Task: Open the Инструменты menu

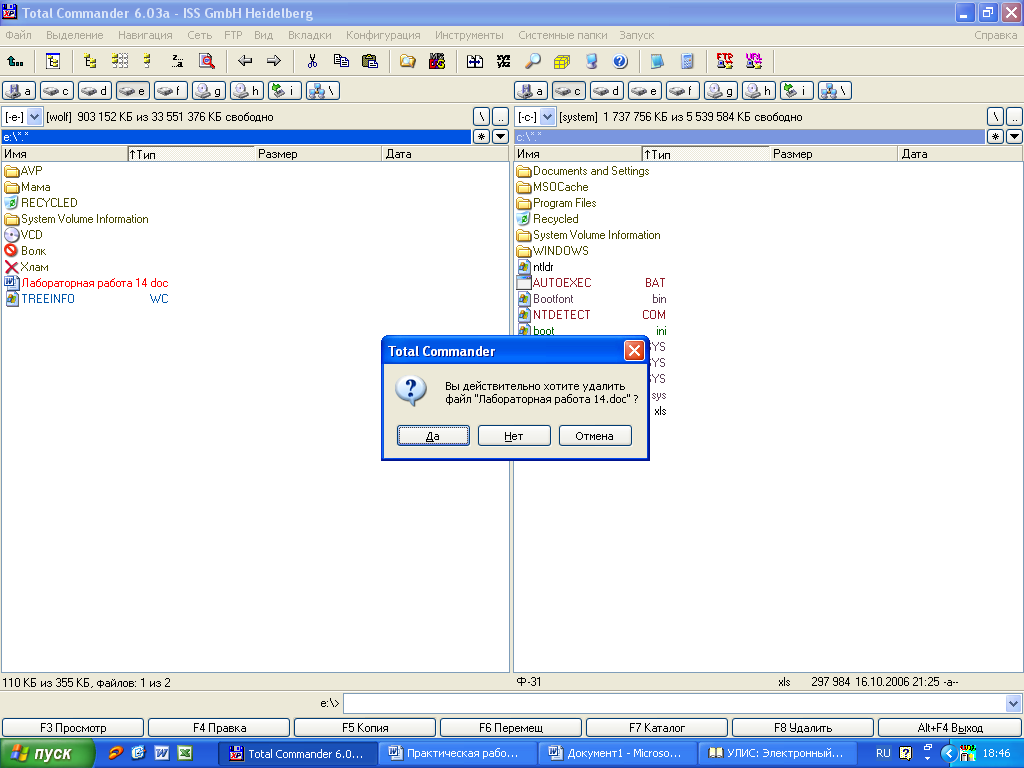Action: pyautogui.click(x=469, y=35)
